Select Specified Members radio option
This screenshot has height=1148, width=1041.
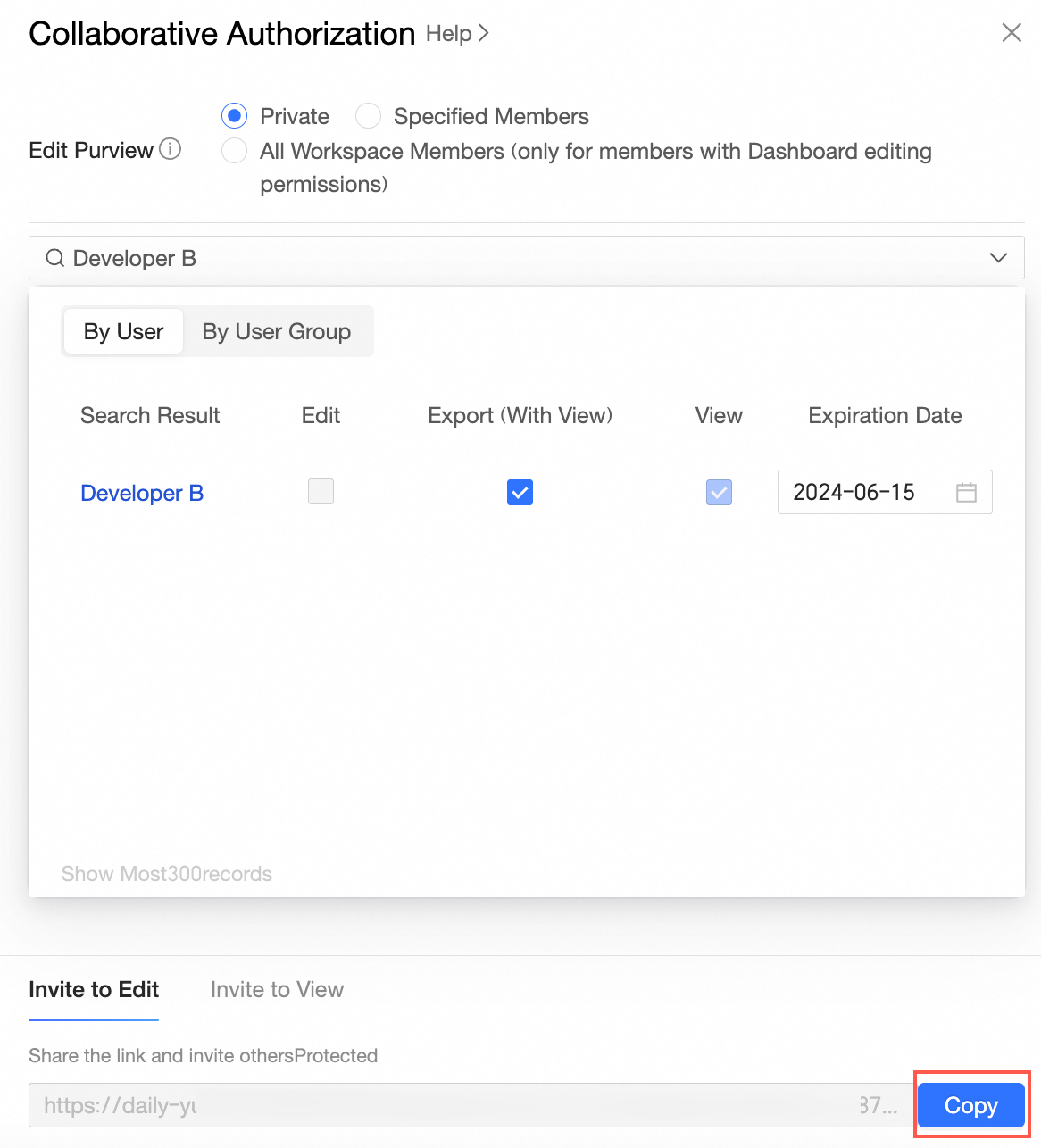(x=369, y=116)
